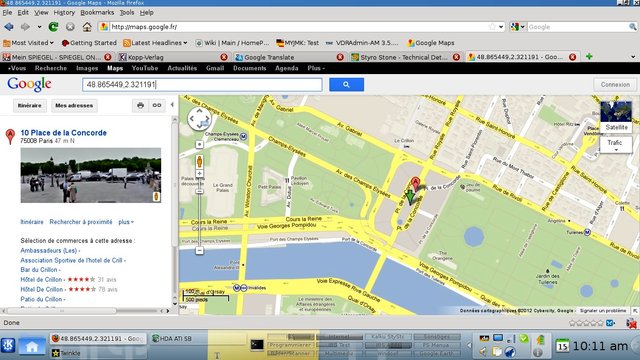The width and height of the screenshot is (640, 360).
Task: Click the star rating in the status bar
Action: [x=586, y=323]
